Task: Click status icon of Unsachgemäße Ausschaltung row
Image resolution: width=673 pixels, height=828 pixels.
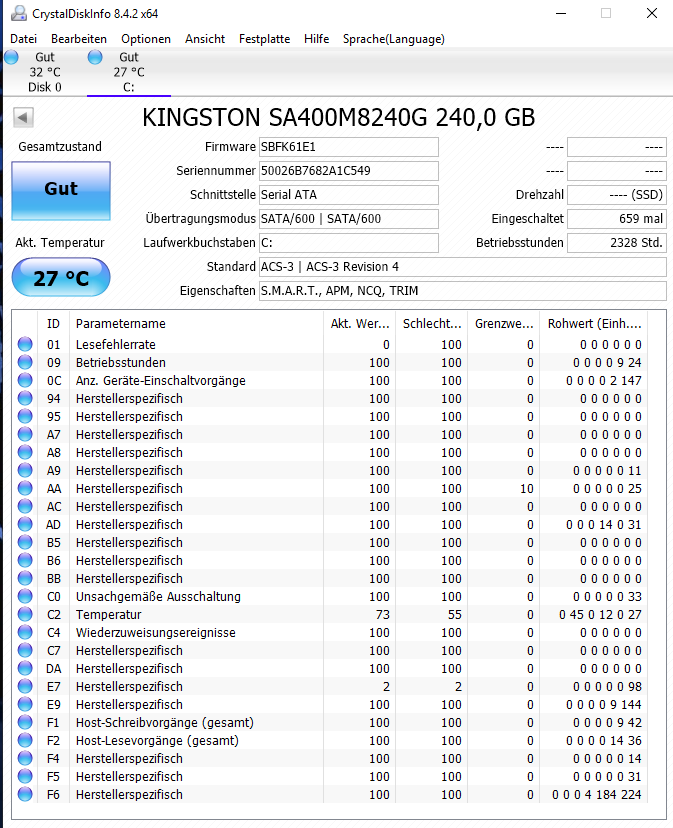Action: [x=25, y=596]
